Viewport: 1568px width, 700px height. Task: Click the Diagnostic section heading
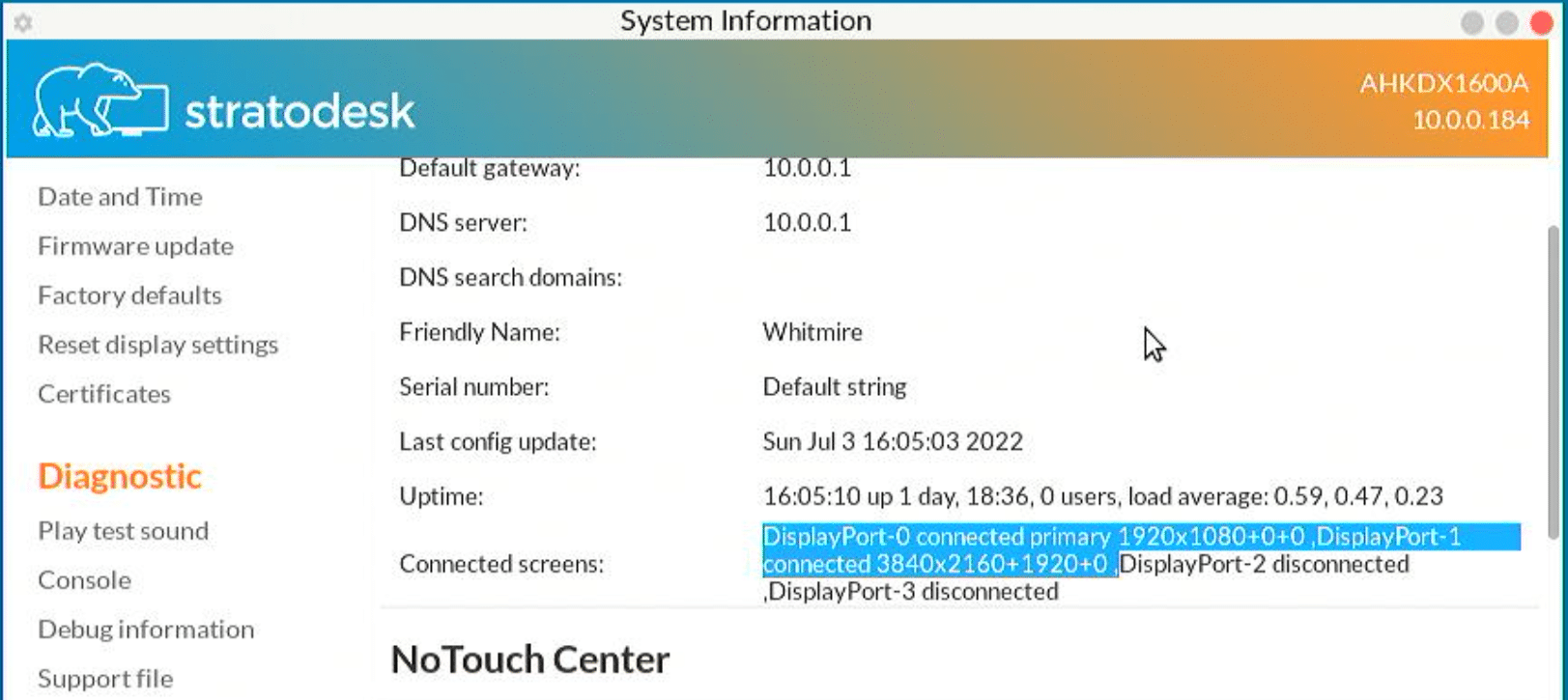click(120, 476)
